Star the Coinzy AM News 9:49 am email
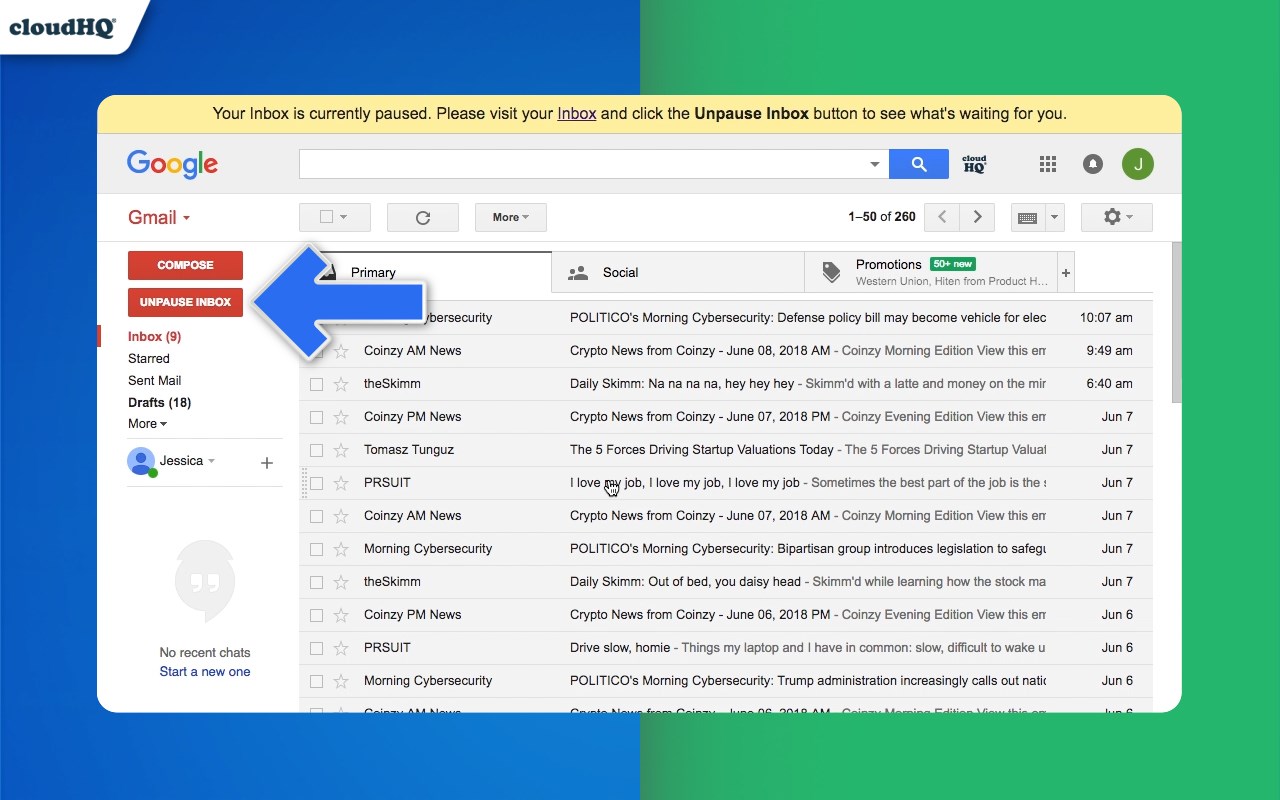This screenshot has height=800, width=1280. [341, 351]
